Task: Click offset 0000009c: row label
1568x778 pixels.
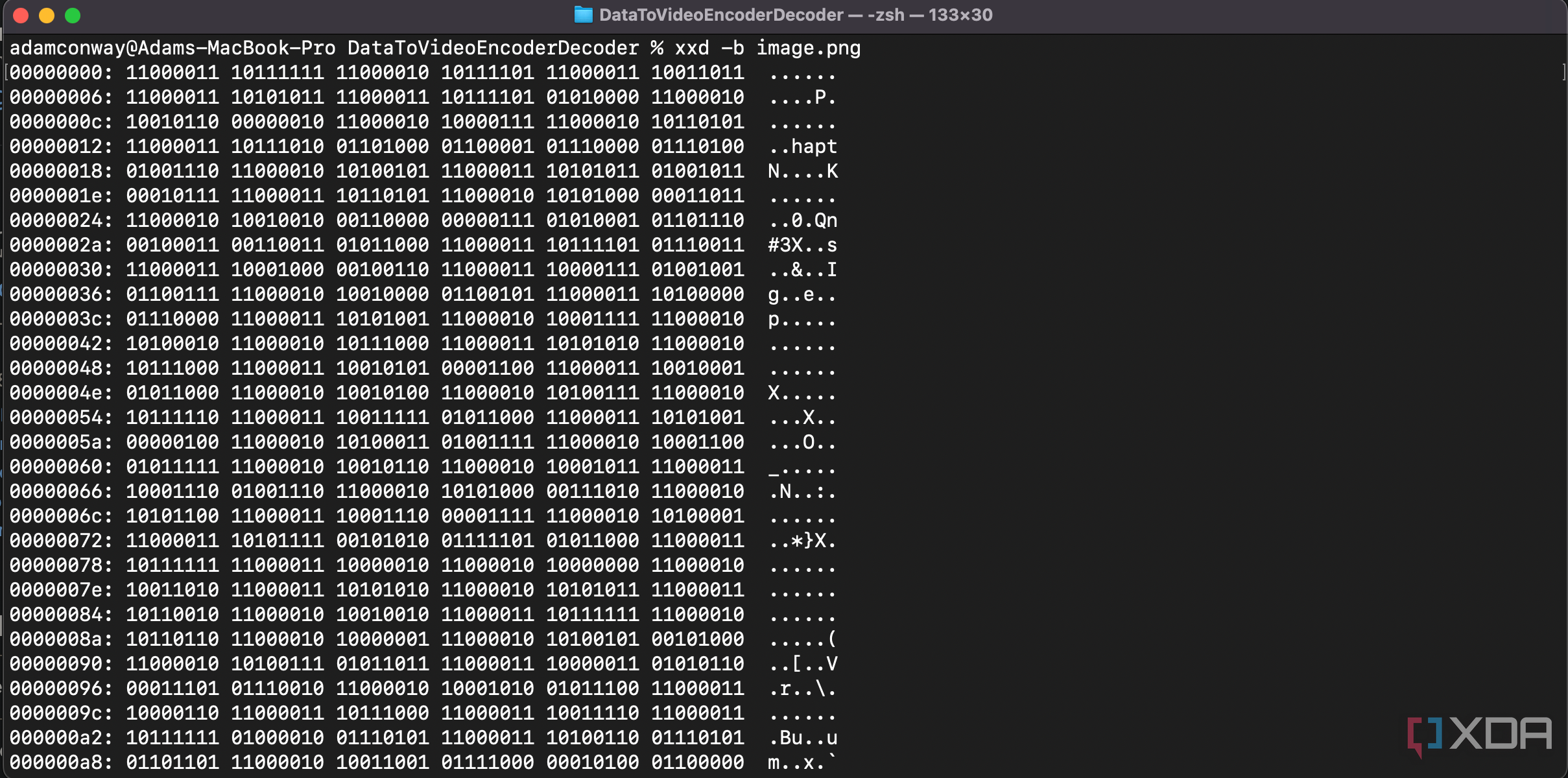Action: (62, 713)
